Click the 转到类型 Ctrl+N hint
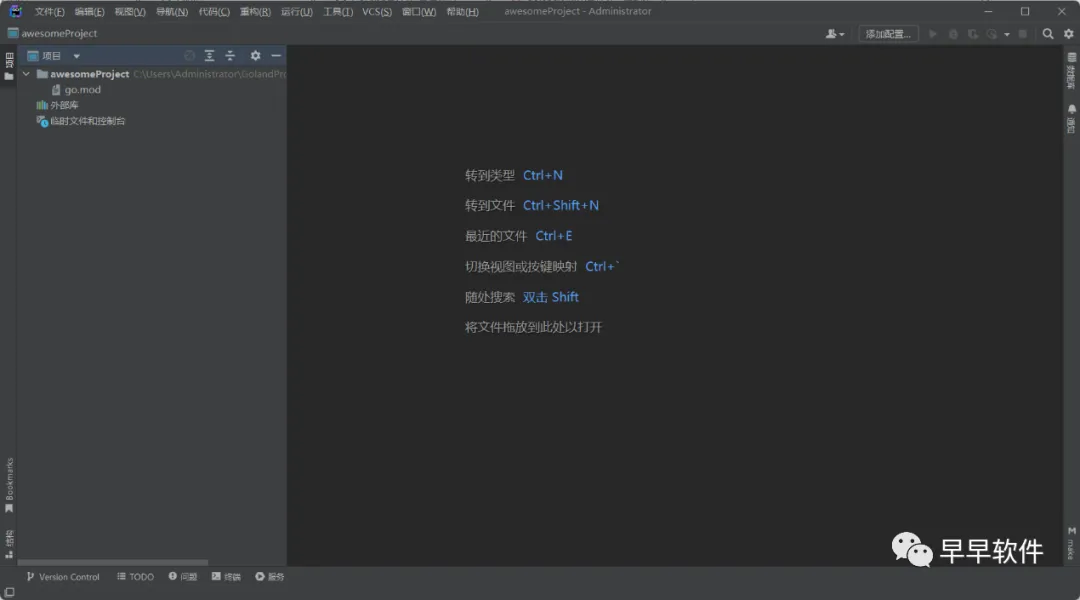This screenshot has height=600, width=1080. click(x=514, y=176)
